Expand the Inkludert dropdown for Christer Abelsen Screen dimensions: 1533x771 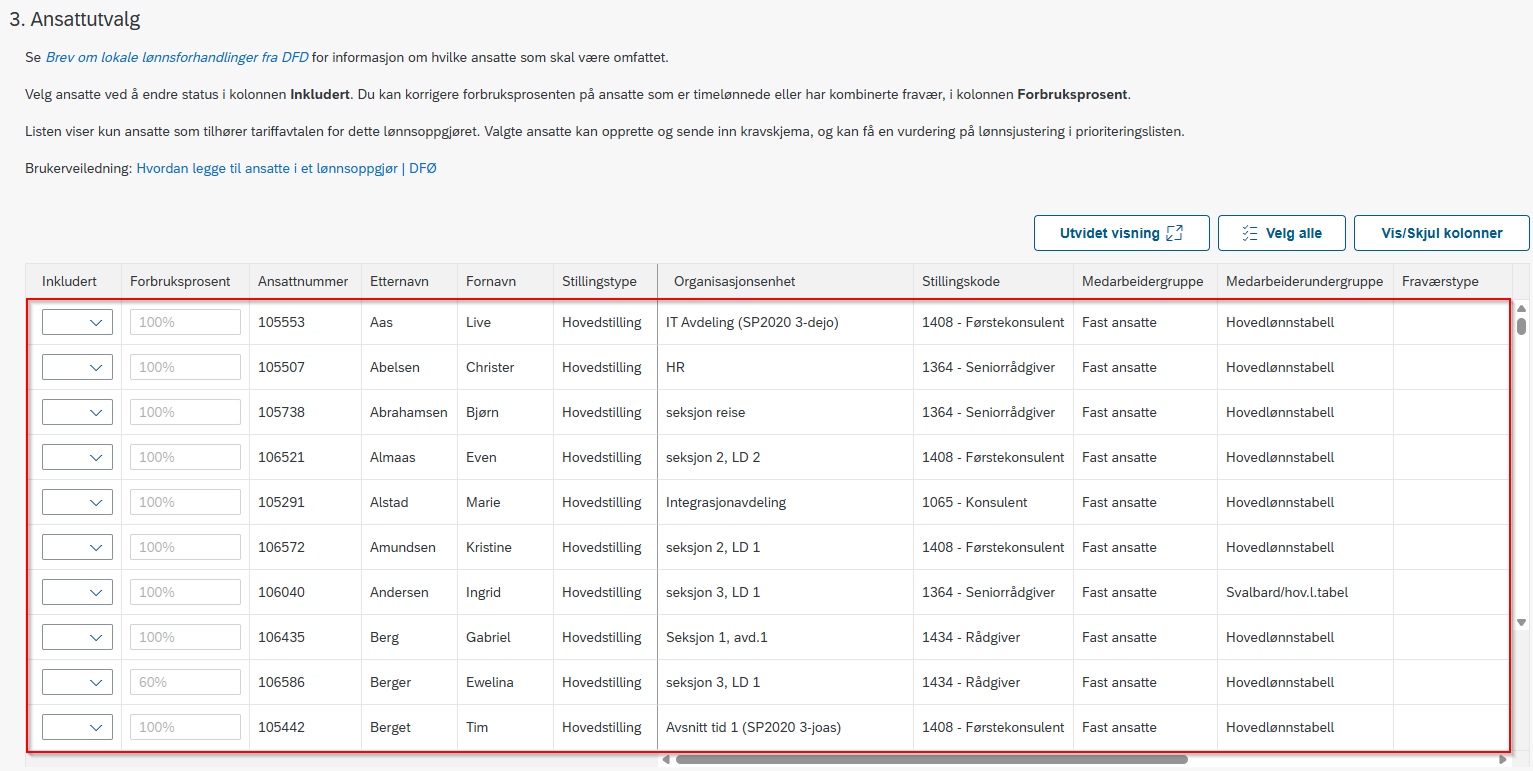(x=77, y=367)
